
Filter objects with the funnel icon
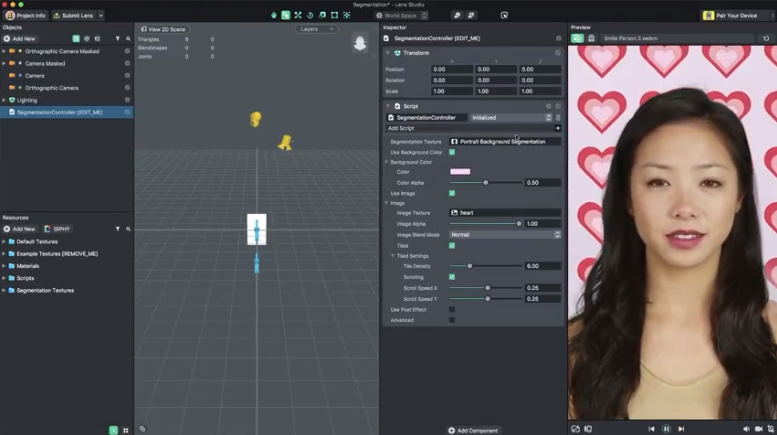pos(117,39)
